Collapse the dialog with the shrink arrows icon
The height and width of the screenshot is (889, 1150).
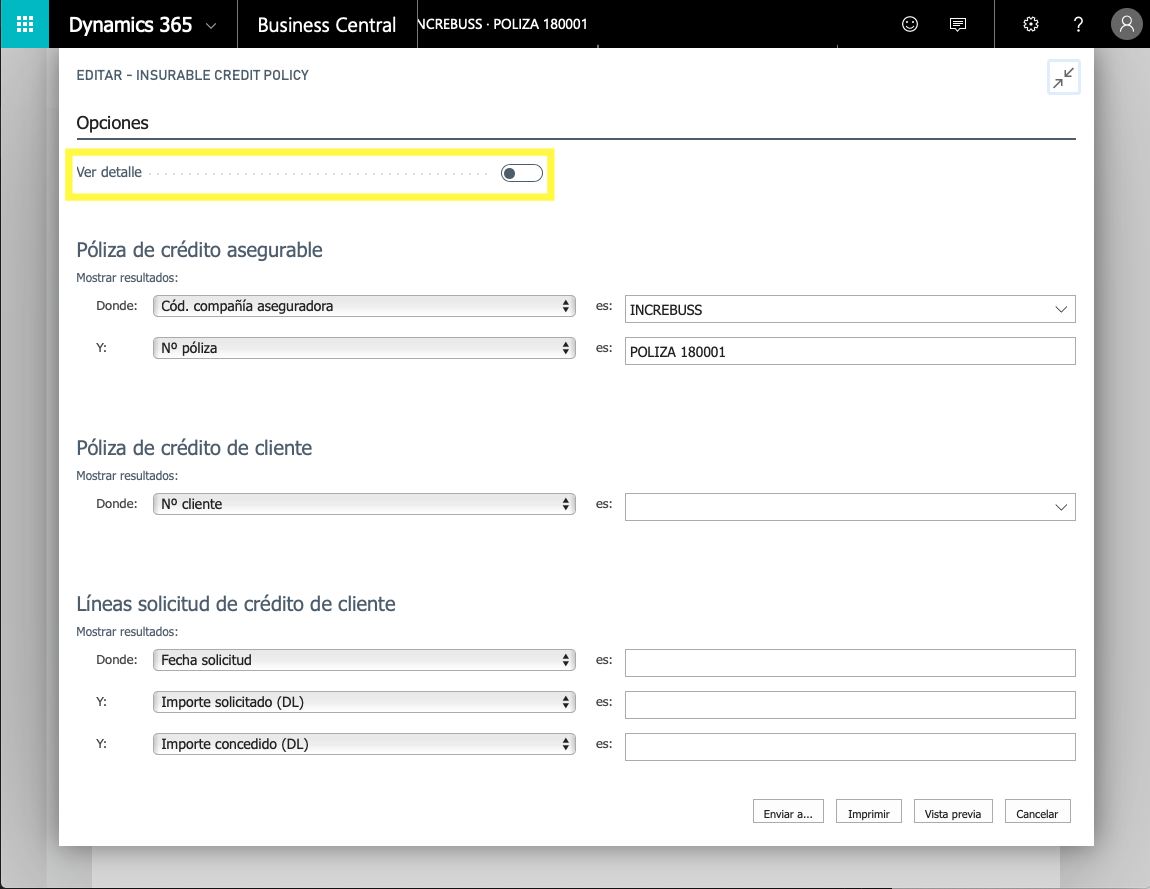[1063, 77]
